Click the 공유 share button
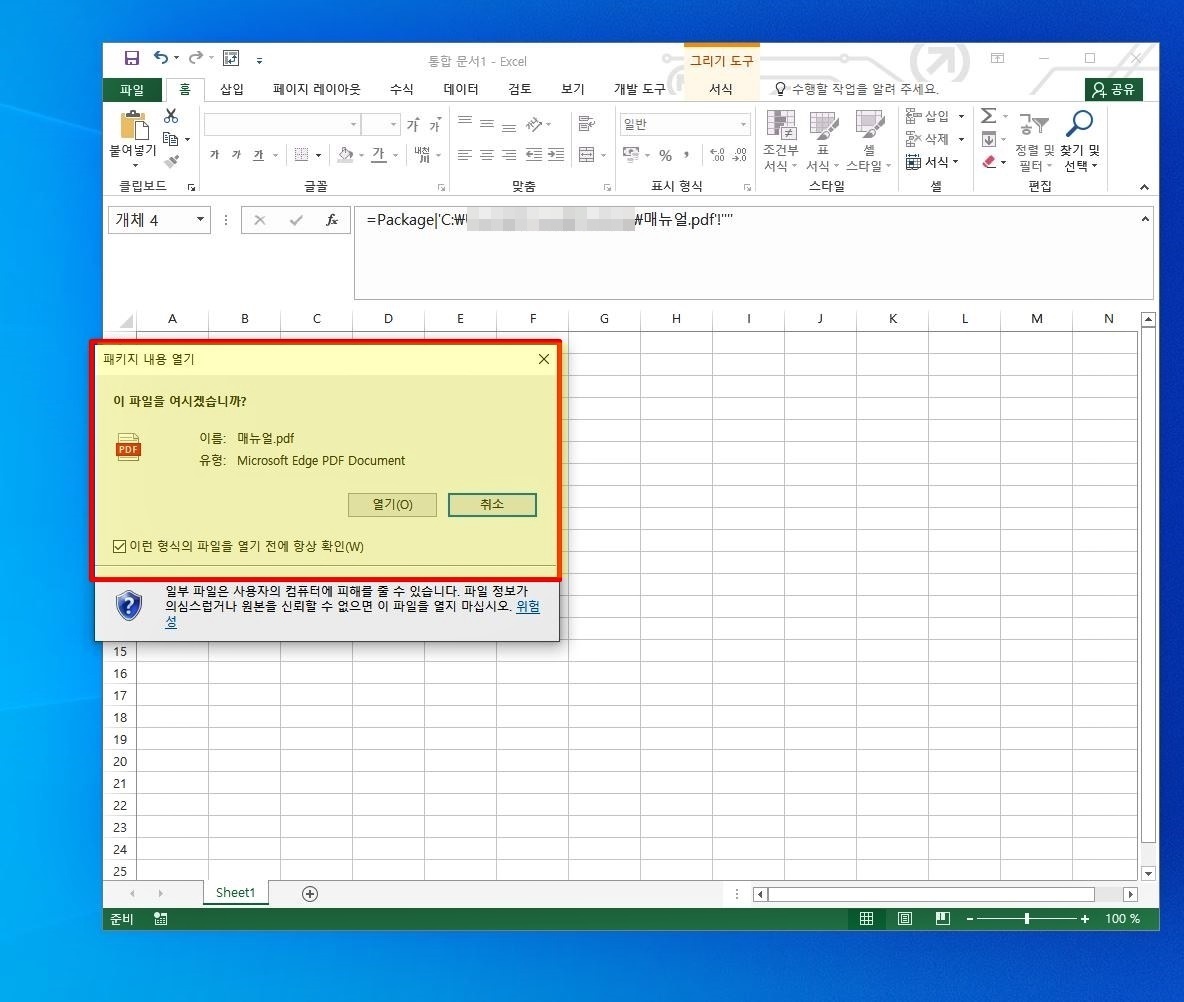The image size is (1184, 1002). pos(1114,89)
